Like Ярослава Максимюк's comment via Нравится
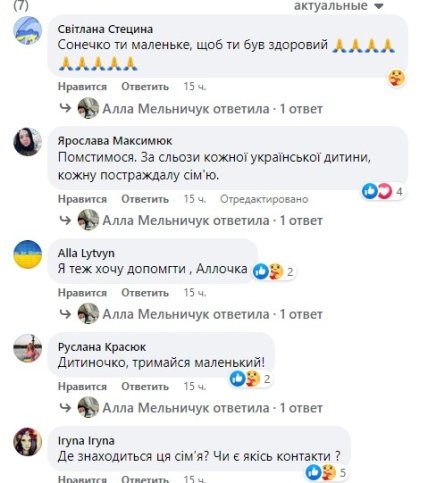The height and width of the screenshot is (483, 428). coord(82,199)
